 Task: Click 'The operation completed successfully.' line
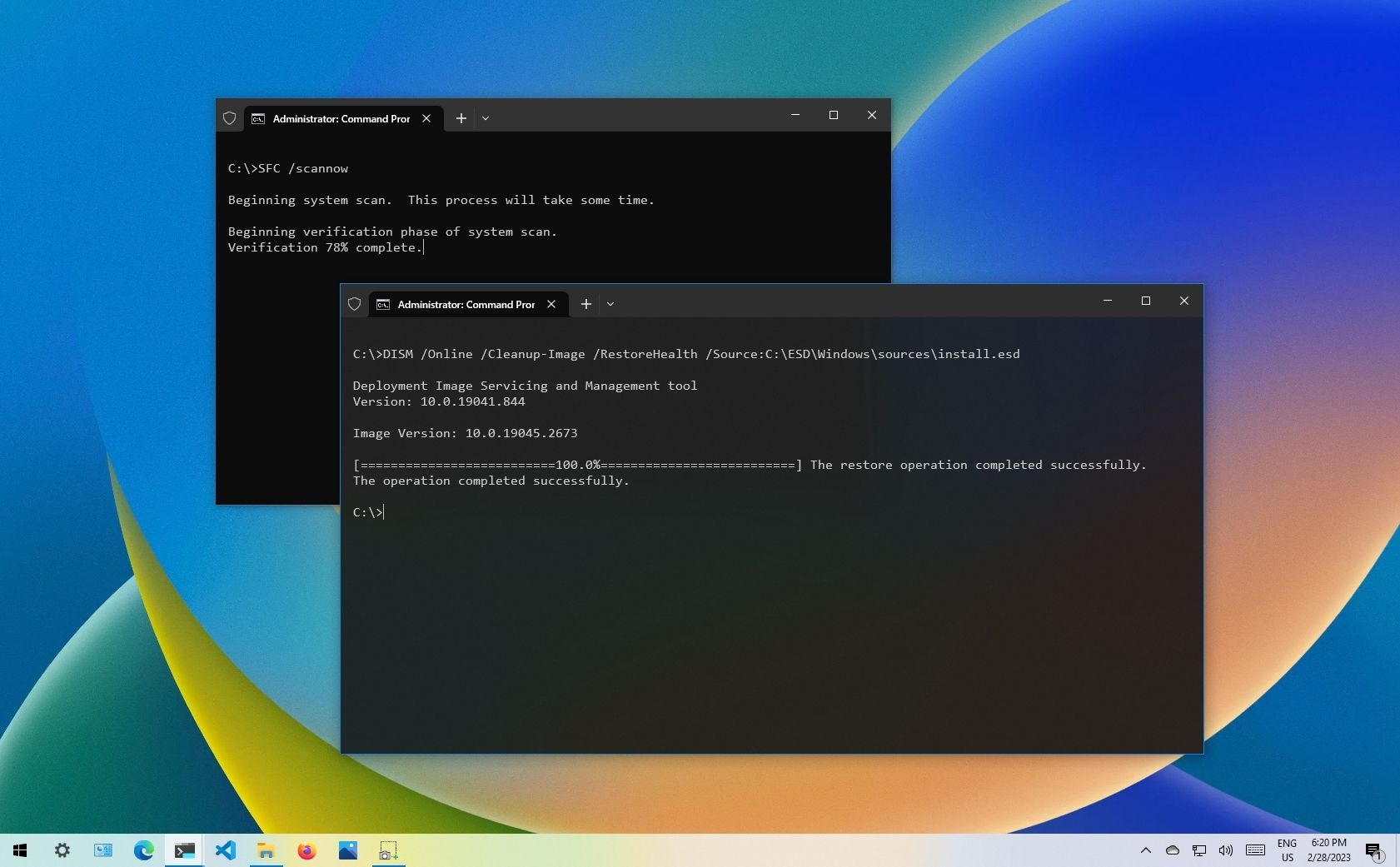tap(491, 481)
